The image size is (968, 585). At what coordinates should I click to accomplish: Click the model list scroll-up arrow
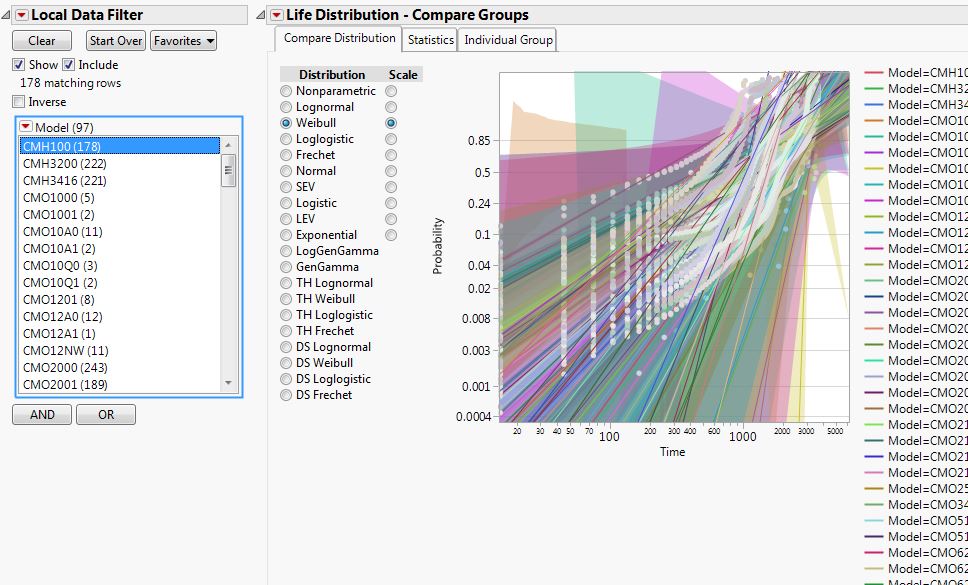tap(229, 145)
